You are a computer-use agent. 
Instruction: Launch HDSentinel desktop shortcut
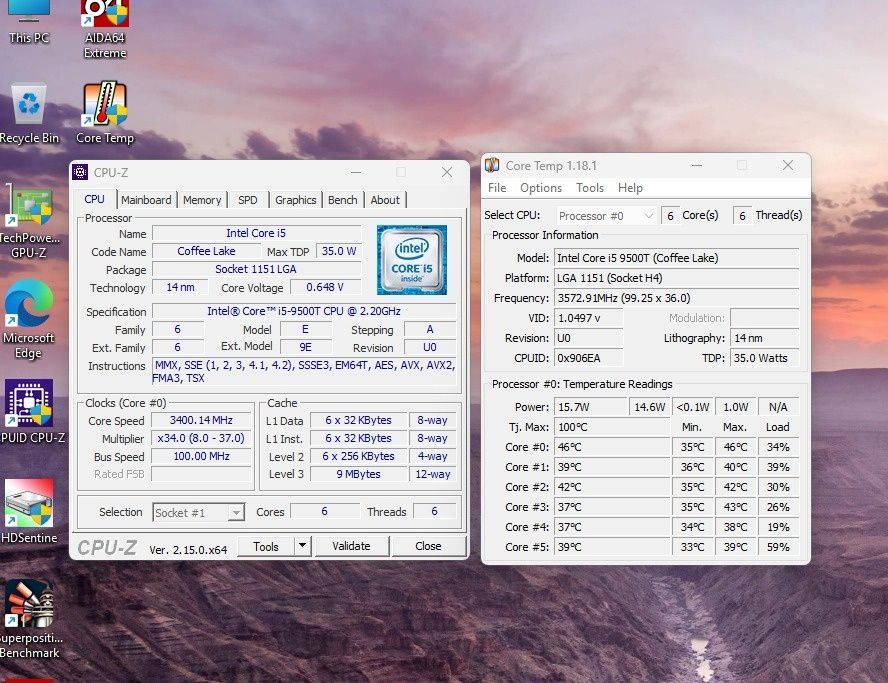pos(28,511)
